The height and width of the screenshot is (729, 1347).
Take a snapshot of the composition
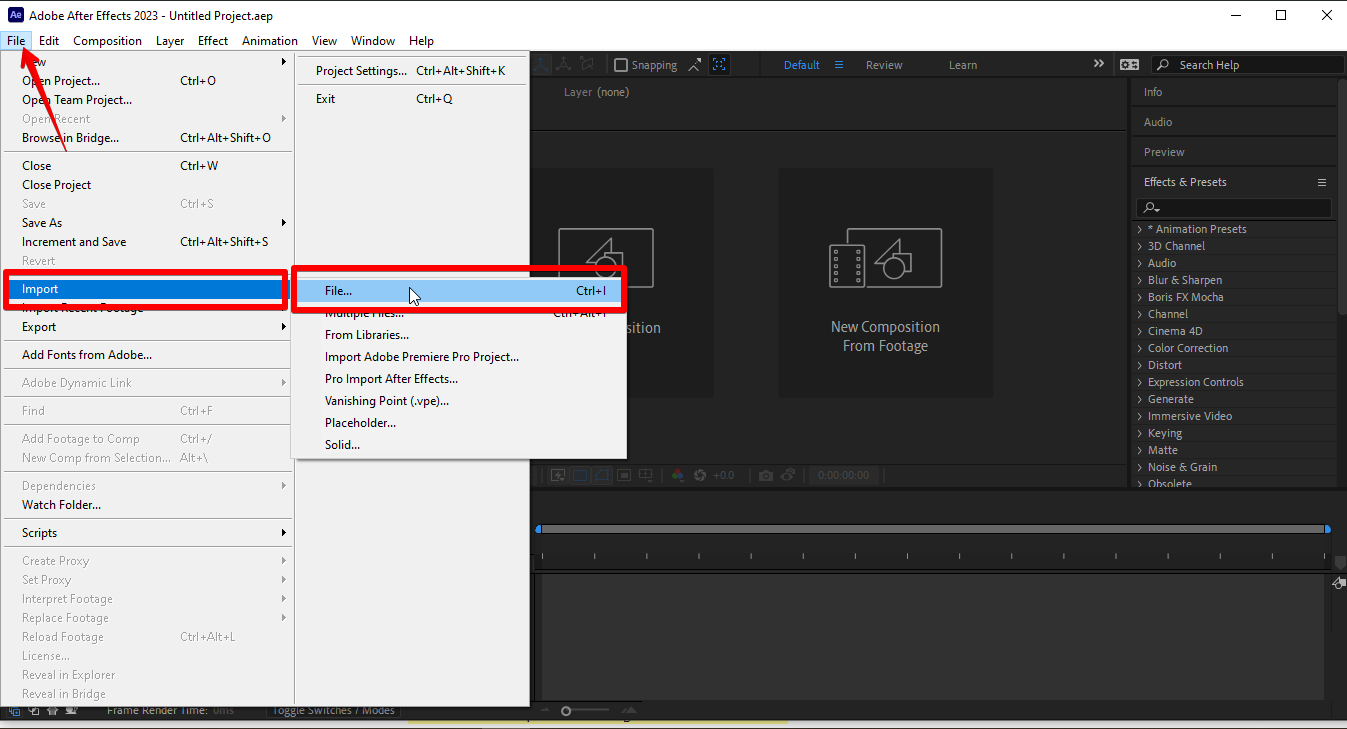(766, 475)
